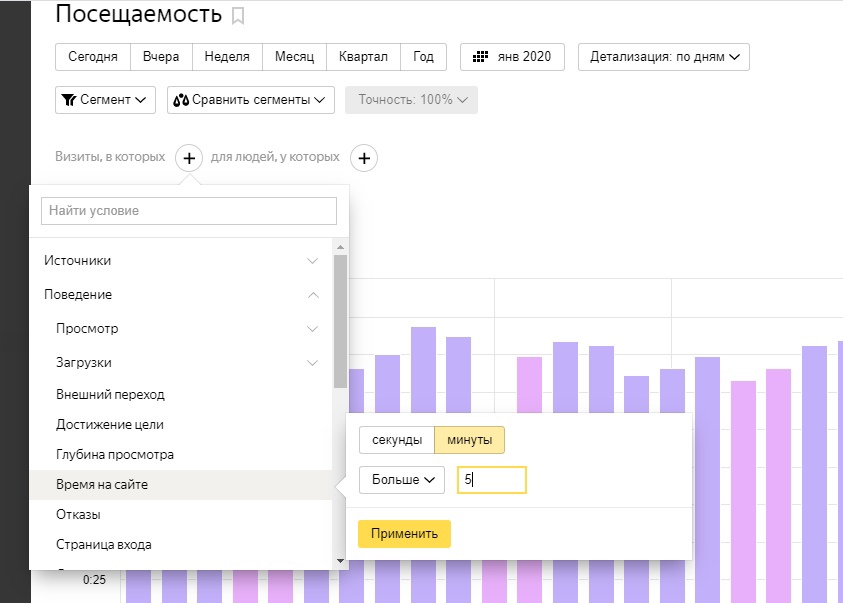Click plus icon after для людей, у которых
The image size is (843, 603).
(365, 158)
